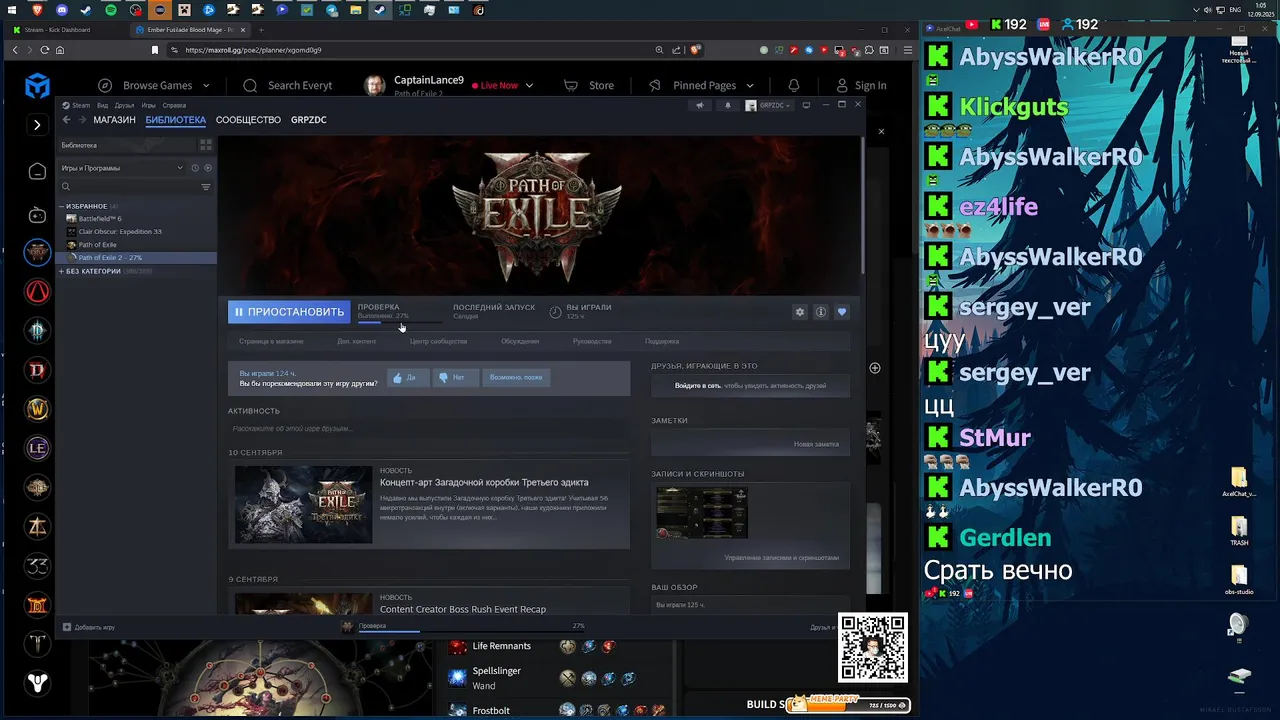
Task: Open Обсуждения link
Action: pyautogui.click(x=520, y=341)
